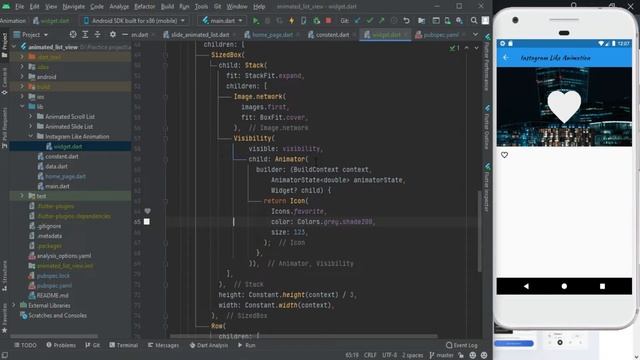Open Project panel settings gear
This screenshot has height=360, width=640.
point(113,35)
